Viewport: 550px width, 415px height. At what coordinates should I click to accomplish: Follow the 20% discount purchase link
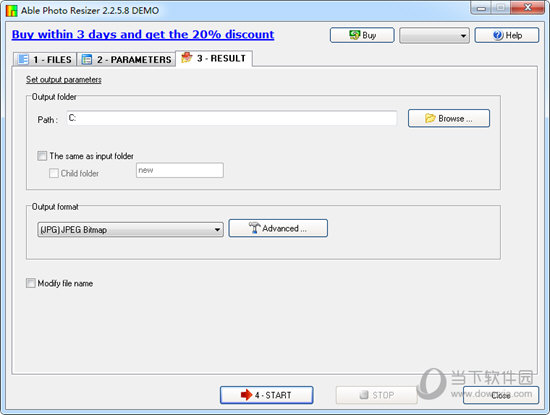point(143,34)
